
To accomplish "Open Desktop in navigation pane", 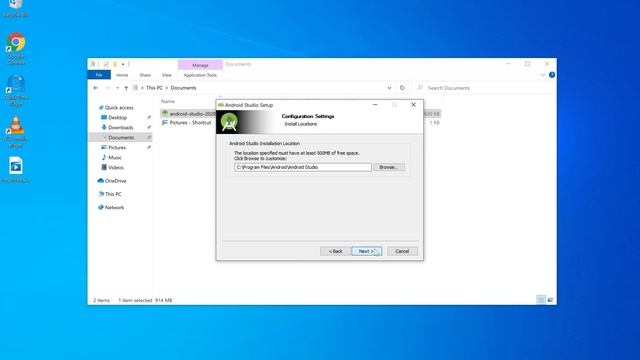I will click(x=118, y=118).
